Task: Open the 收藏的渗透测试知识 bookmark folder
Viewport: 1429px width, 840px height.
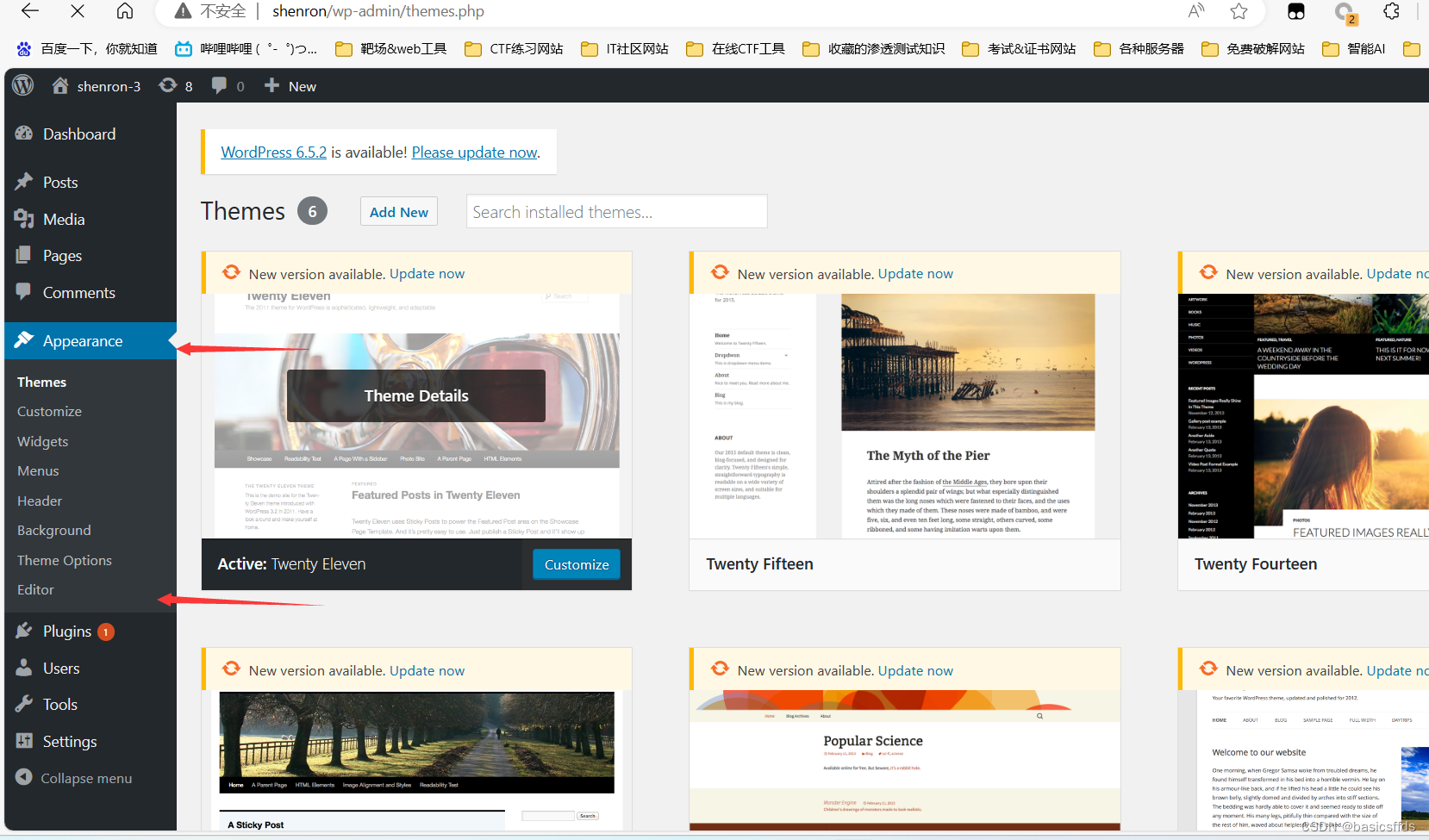Action: [874, 49]
